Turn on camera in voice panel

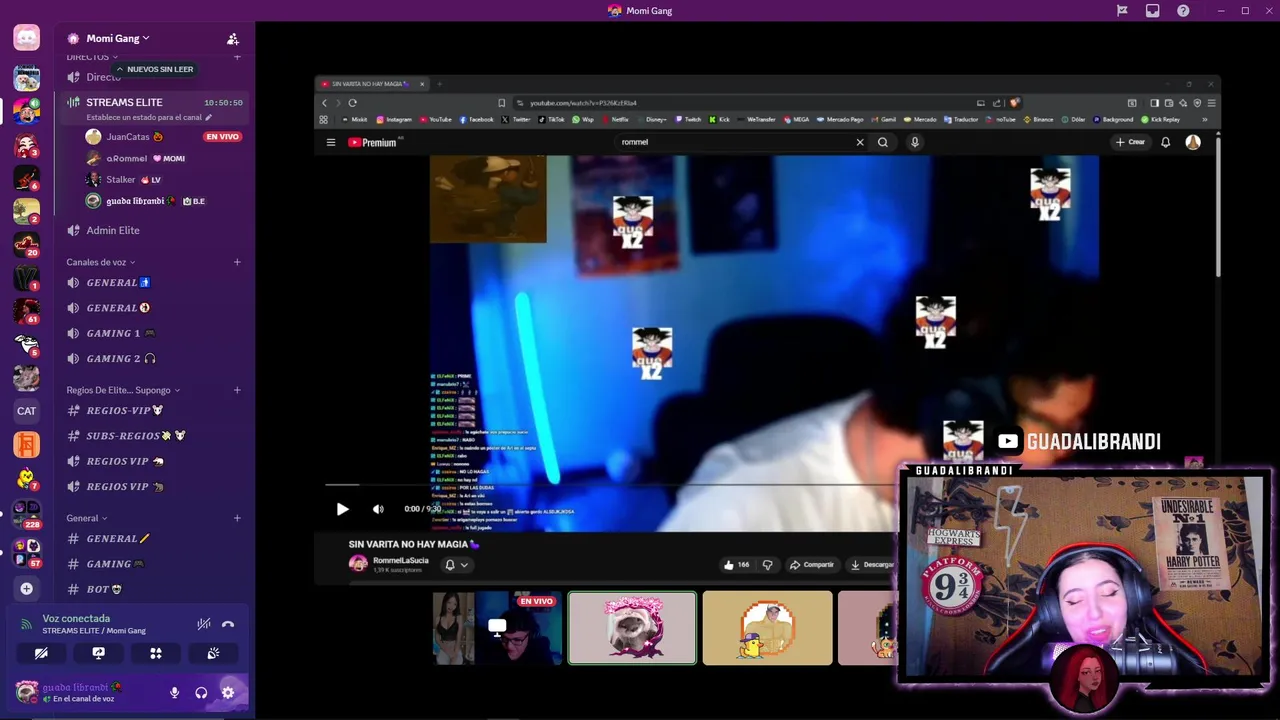(x=41, y=653)
